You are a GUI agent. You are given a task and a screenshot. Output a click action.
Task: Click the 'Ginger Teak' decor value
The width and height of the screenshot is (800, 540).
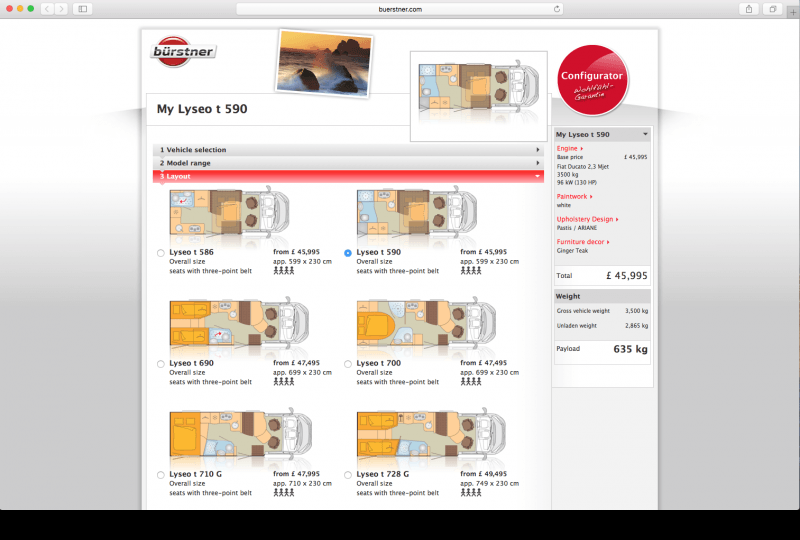point(572,251)
